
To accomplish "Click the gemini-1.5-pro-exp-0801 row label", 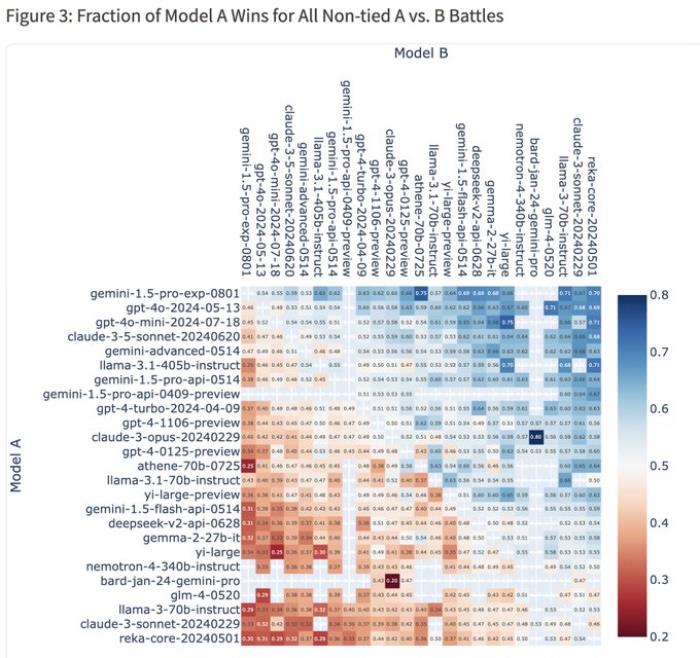I will click(x=165, y=293).
